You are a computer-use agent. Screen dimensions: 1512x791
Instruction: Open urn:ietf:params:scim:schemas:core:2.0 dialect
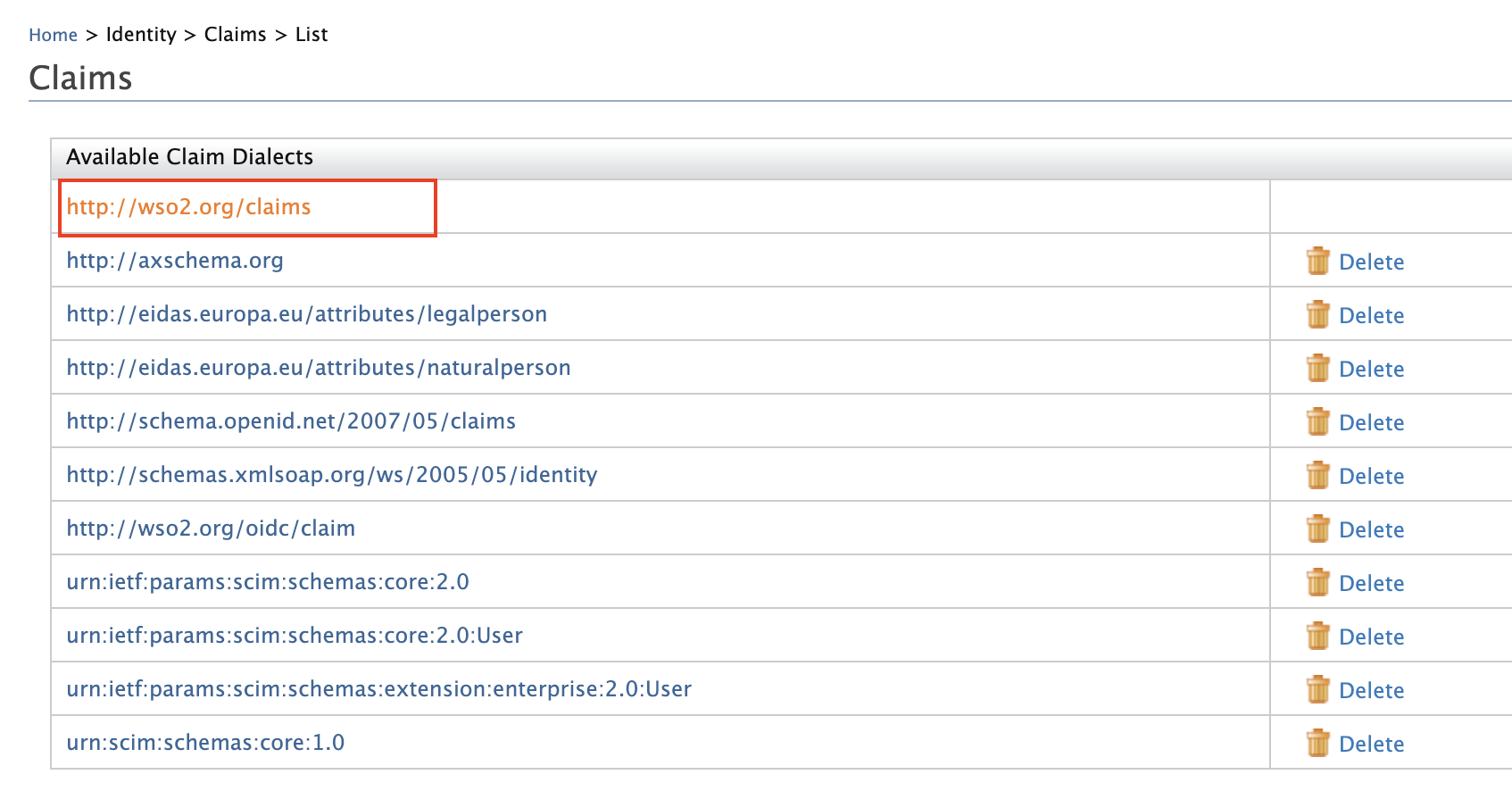pos(268,582)
